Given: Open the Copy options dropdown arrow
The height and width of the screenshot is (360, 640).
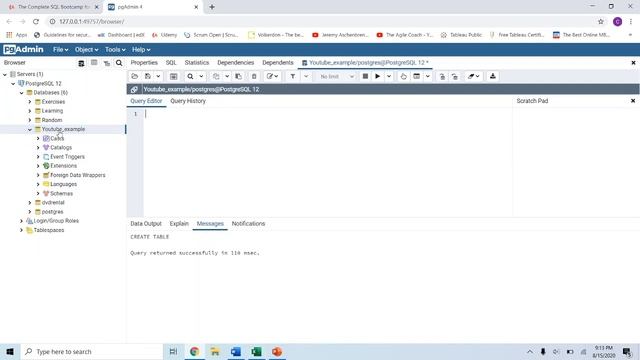Looking at the screenshot, I should click(x=227, y=76).
